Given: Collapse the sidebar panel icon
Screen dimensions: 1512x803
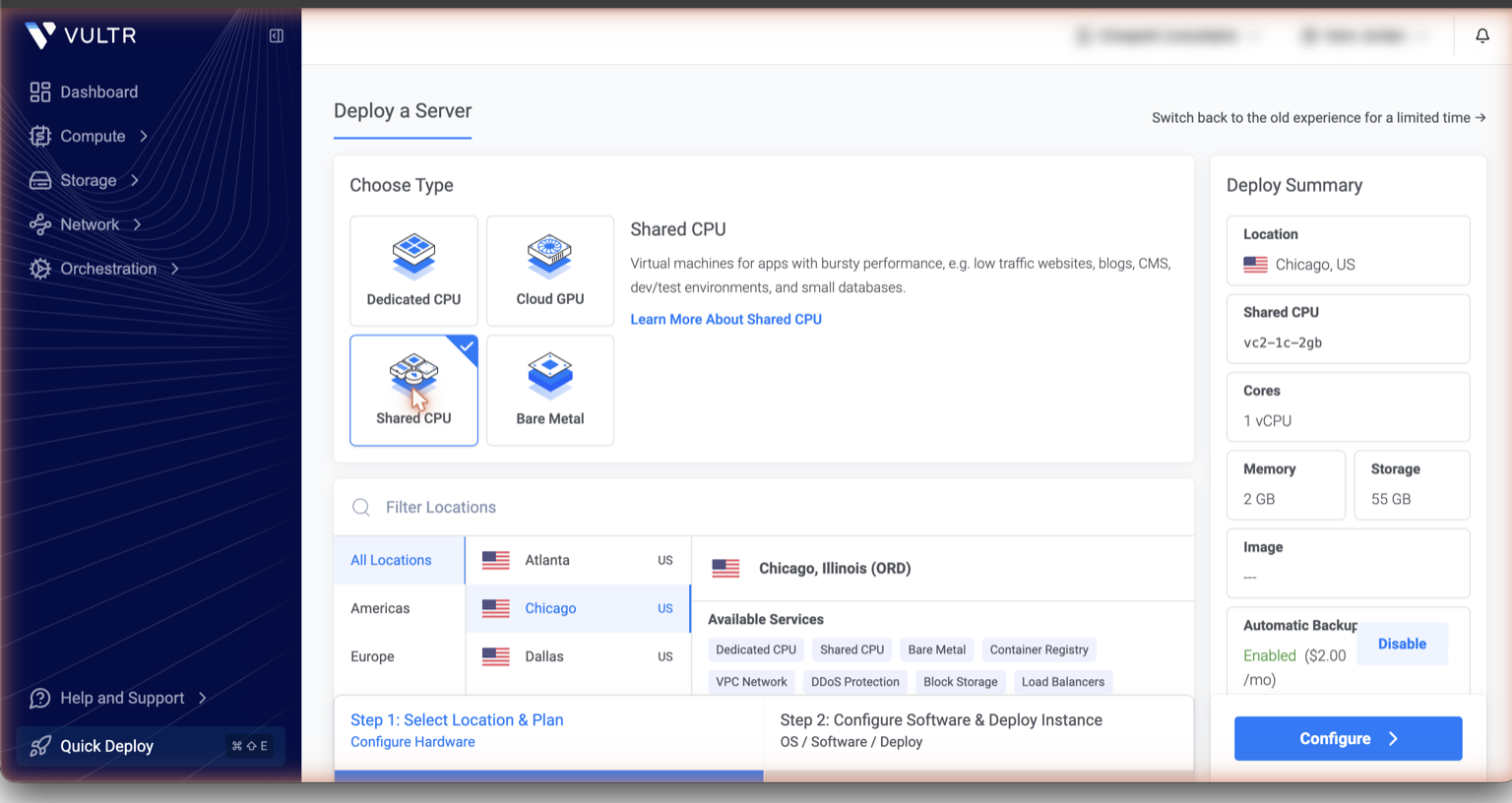Looking at the screenshot, I should (x=277, y=35).
